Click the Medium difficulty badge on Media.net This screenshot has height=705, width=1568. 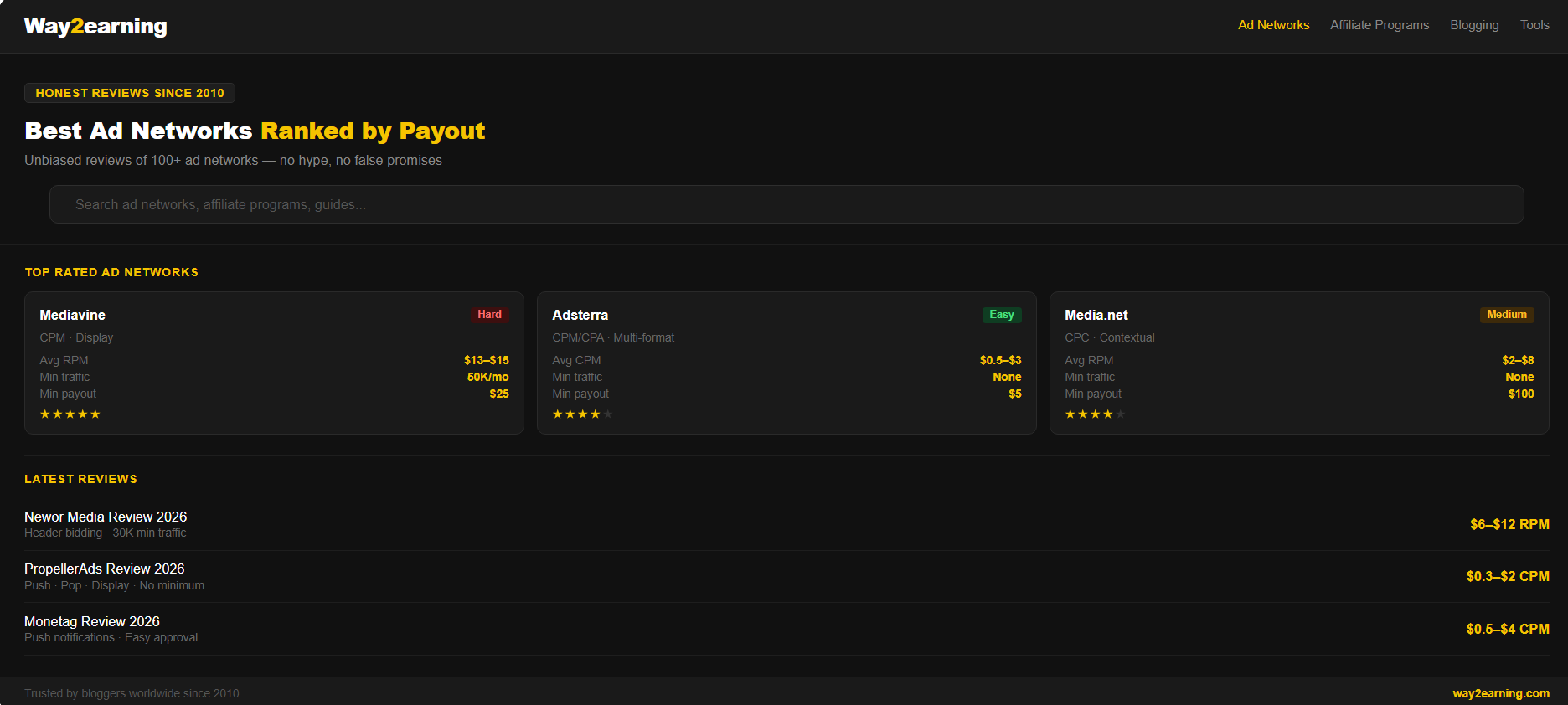[x=1507, y=315]
